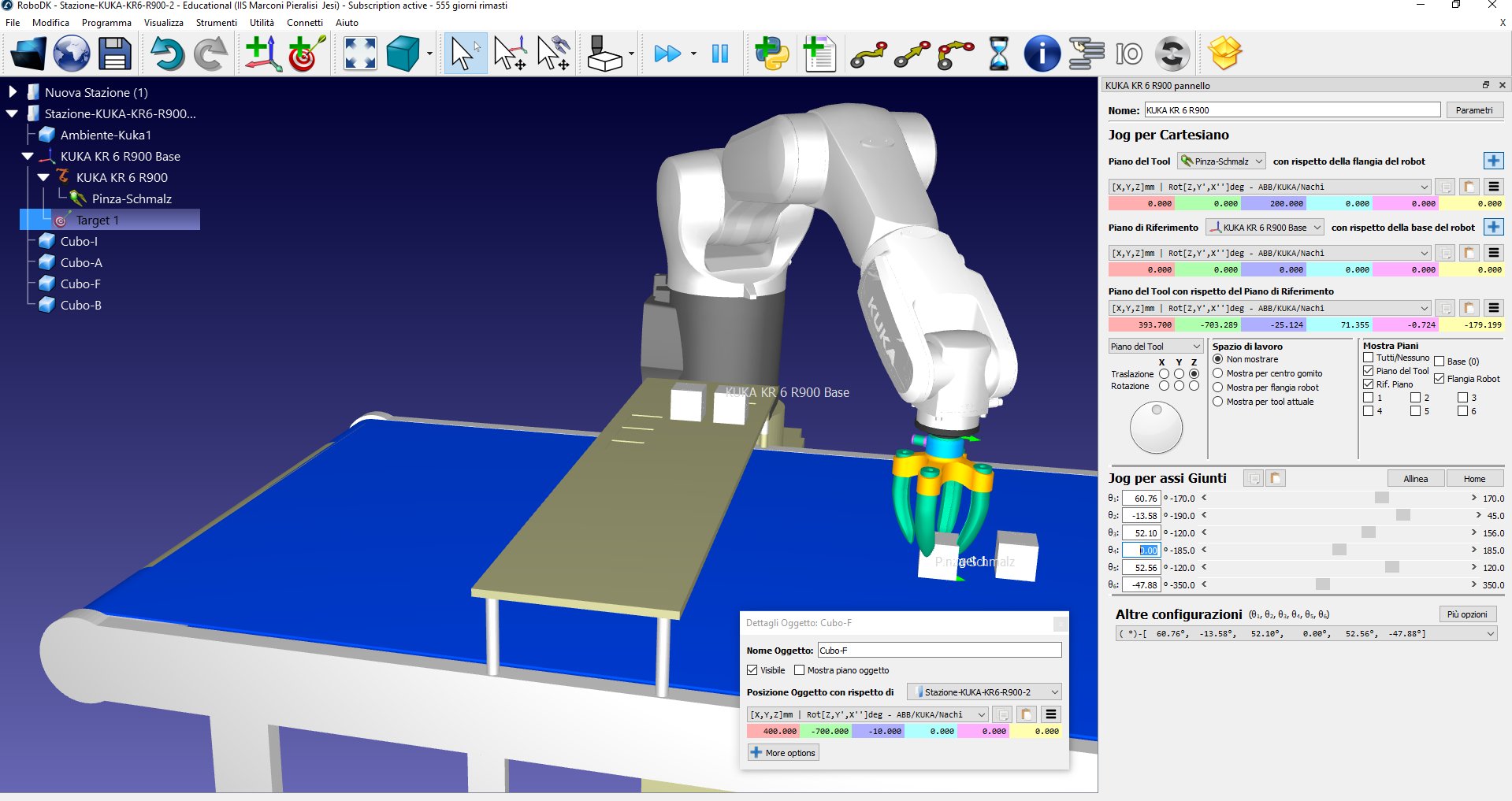This screenshot has height=801, width=1512.
Task: Enable the Base (0) plane checkbox
Action: (x=1440, y=362)
